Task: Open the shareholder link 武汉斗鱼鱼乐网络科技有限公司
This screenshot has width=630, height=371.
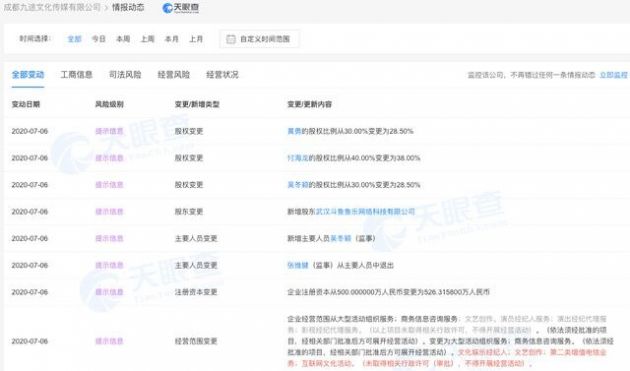Action: (365, 211)
